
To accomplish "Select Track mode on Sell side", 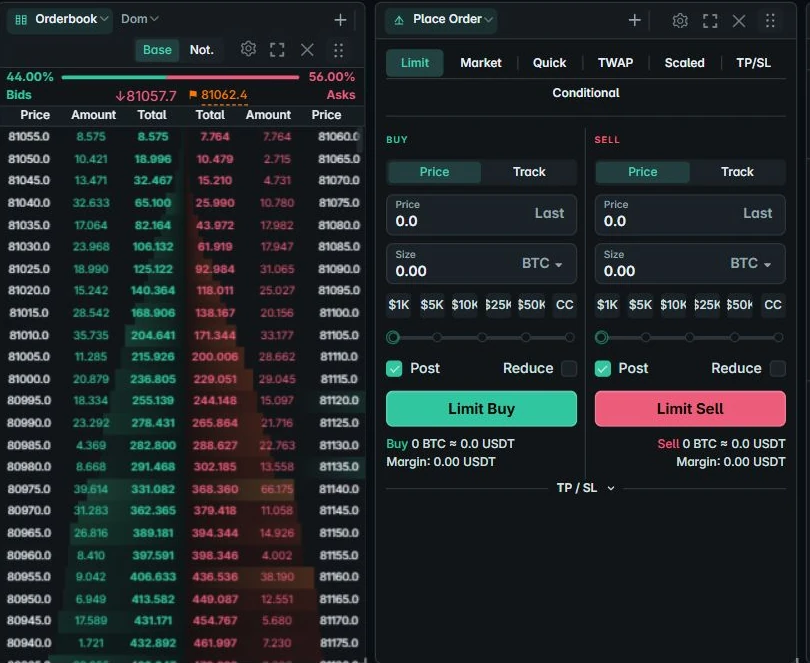I will click(x=737, y=172).
